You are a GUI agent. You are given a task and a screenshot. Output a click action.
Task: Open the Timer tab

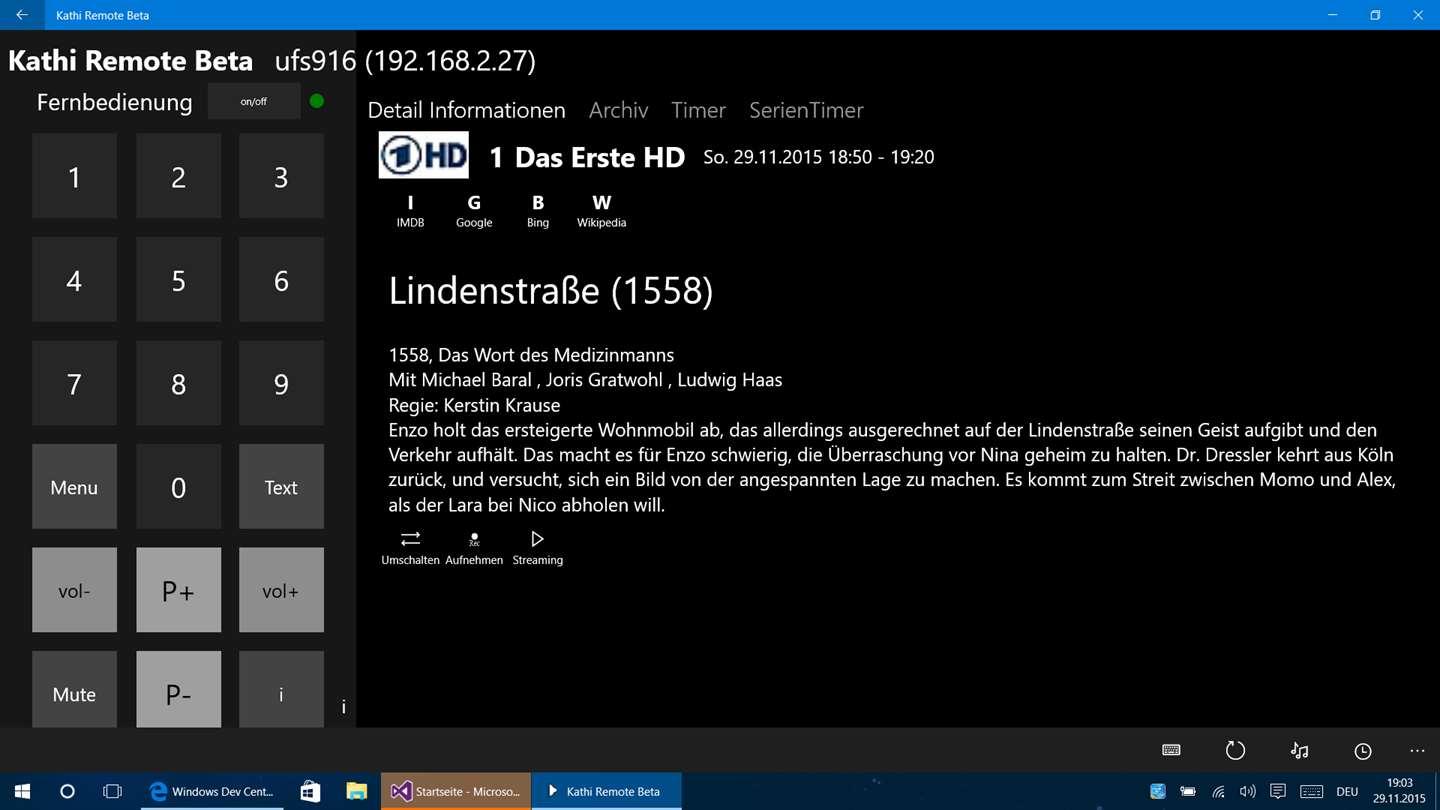(698, 110)
